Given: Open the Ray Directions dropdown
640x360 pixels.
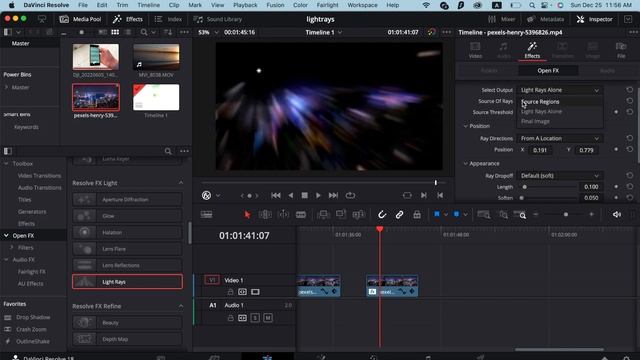Looking at the screenshot, I should pos(560,138).
